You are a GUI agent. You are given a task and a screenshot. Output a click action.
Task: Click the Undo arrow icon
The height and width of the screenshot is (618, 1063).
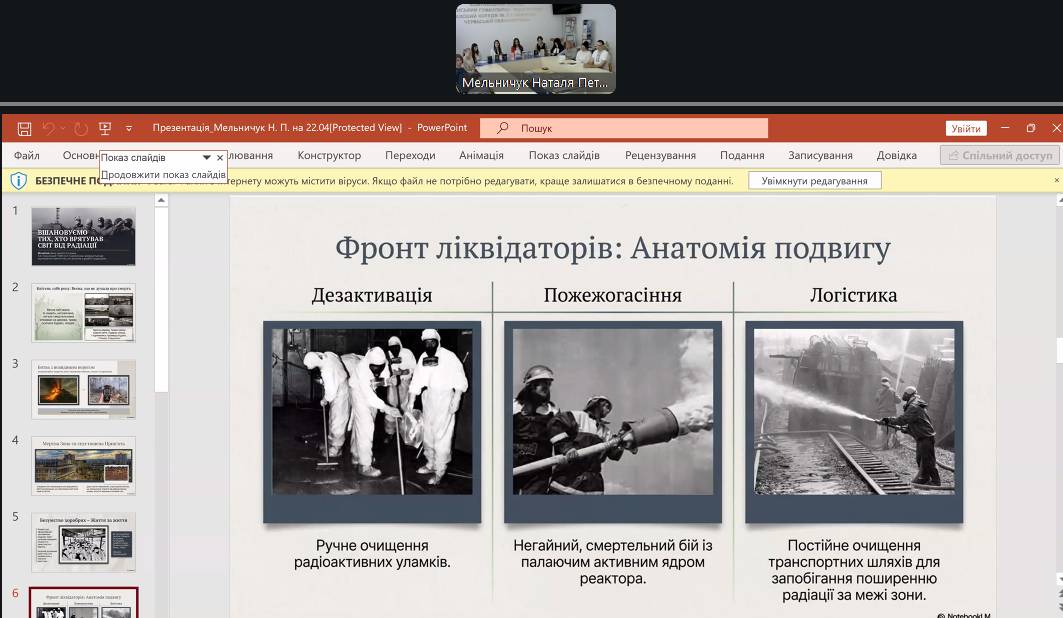[x=48, y=128]
